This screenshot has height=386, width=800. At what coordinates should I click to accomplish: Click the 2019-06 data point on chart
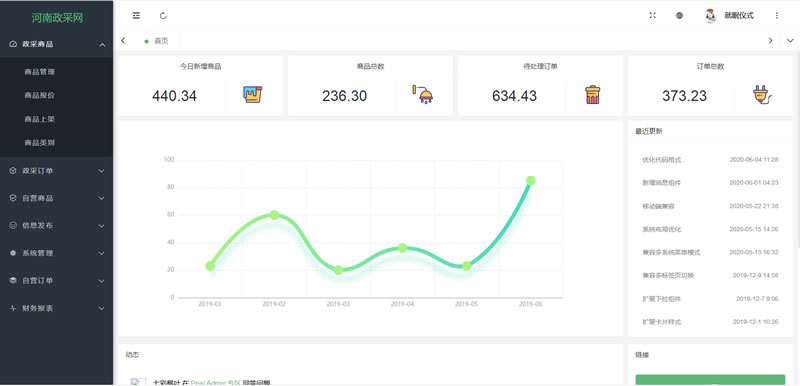(530, 181)
